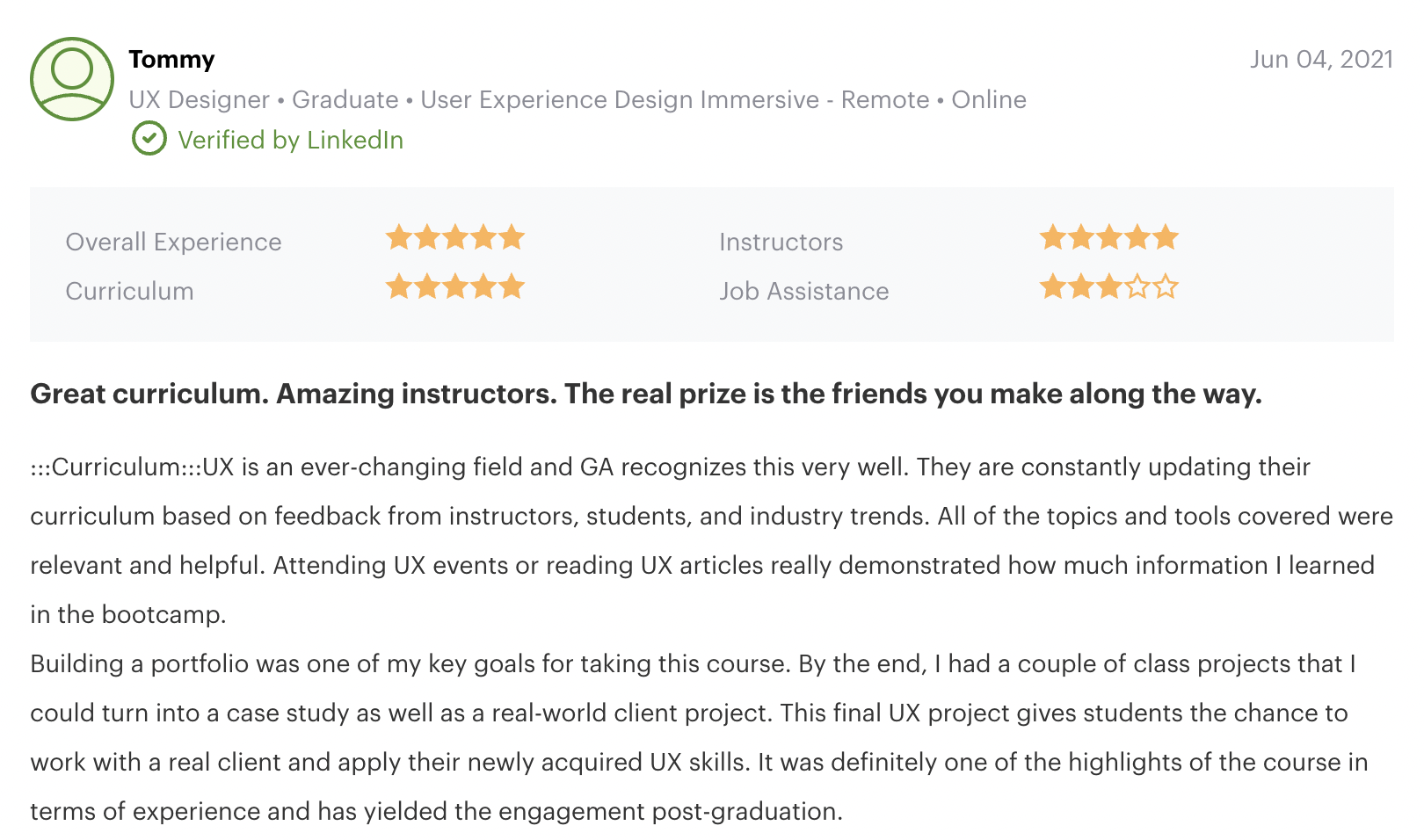Click the LinkedIn verified checkmark icon
The width and height of the screenshot is (1424, 840).
click(x=149, y=139)
